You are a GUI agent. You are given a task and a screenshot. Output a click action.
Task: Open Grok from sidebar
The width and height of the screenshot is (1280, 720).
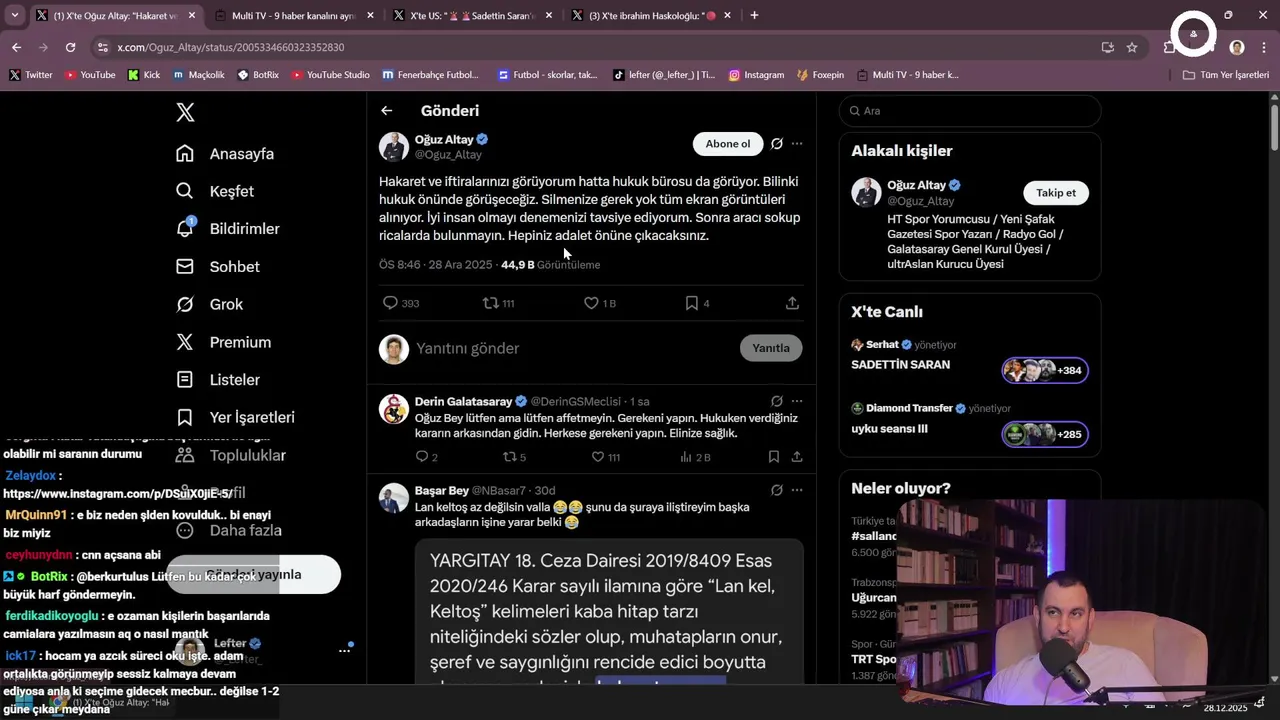pos(185,304)
